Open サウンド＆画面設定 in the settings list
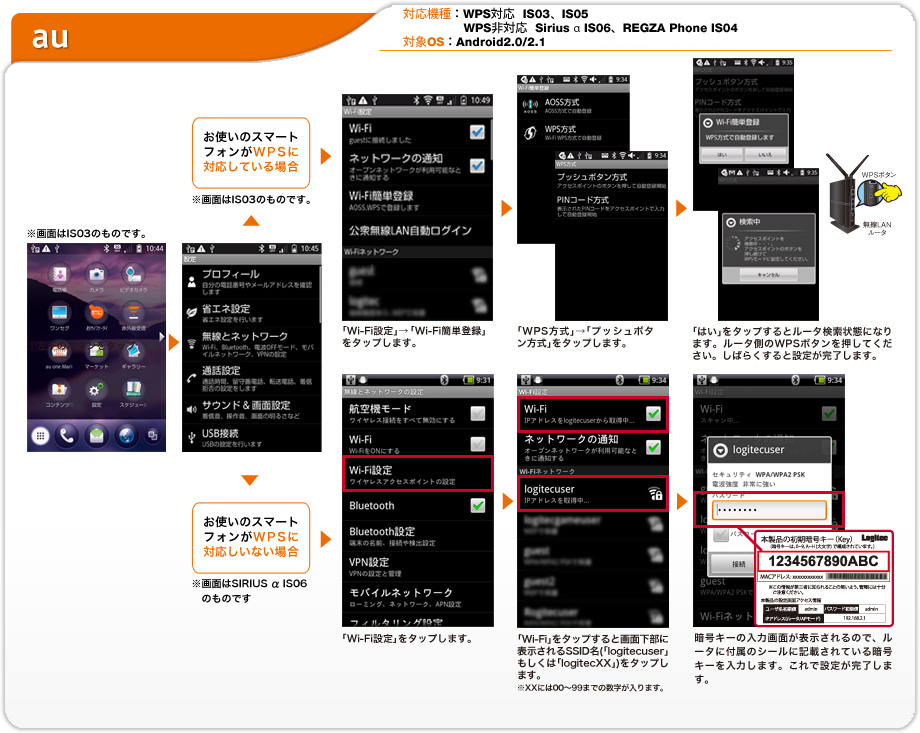 (252, 410)
